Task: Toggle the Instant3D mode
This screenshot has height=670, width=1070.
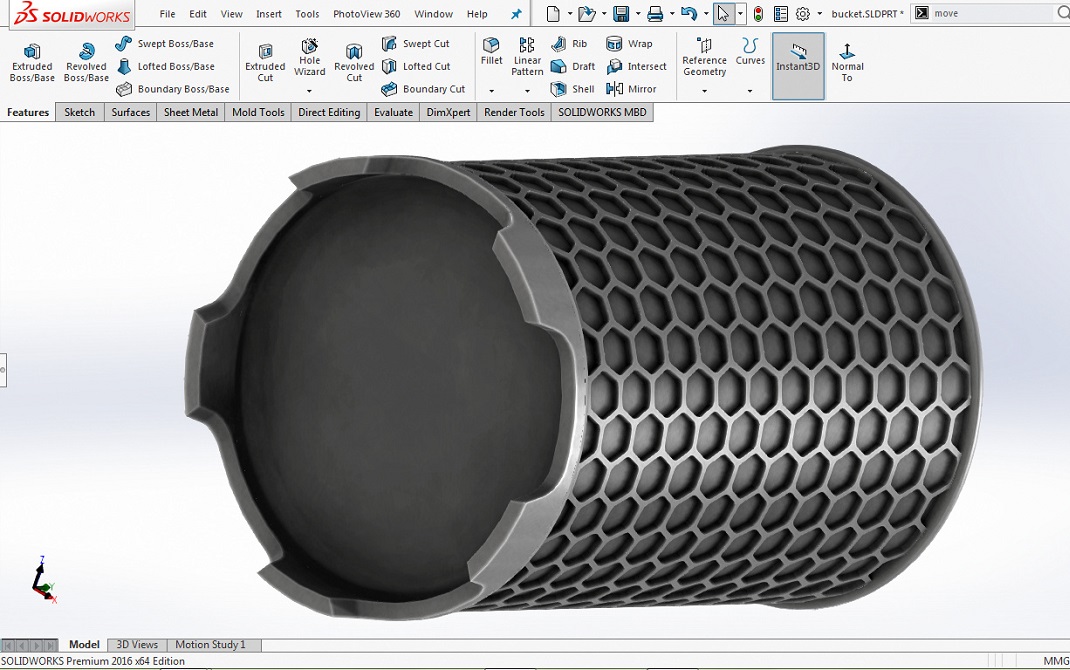Action: pyautogui.click(x=798, y=65)
